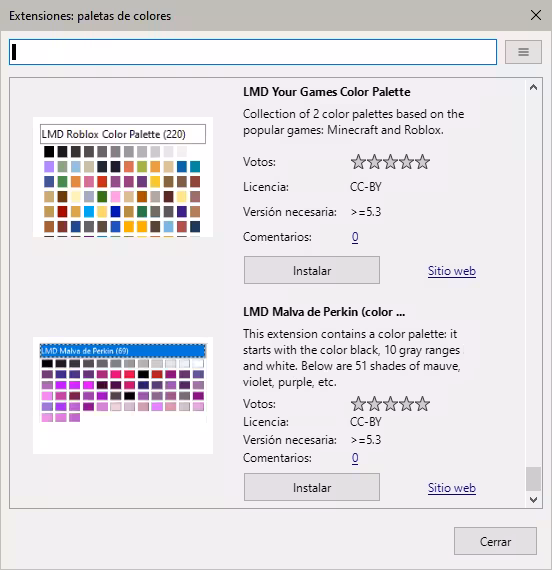Viewport: 552px width, 570px height.
Task: Open Sitio web for LMD Your Games
Action: coord(452,271)
